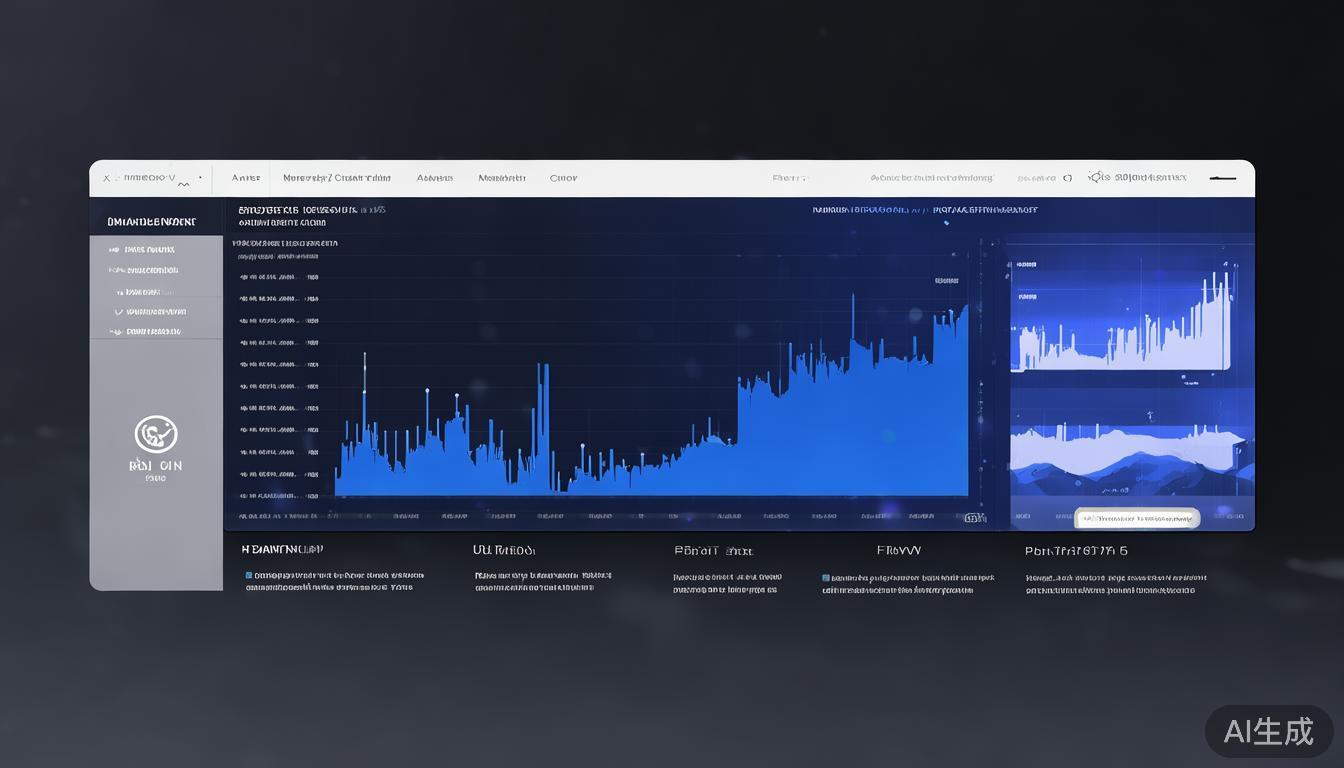Click the small icon at chart's bottom-right corner
The image size is (1344, 768).
(x=971, y=518)
